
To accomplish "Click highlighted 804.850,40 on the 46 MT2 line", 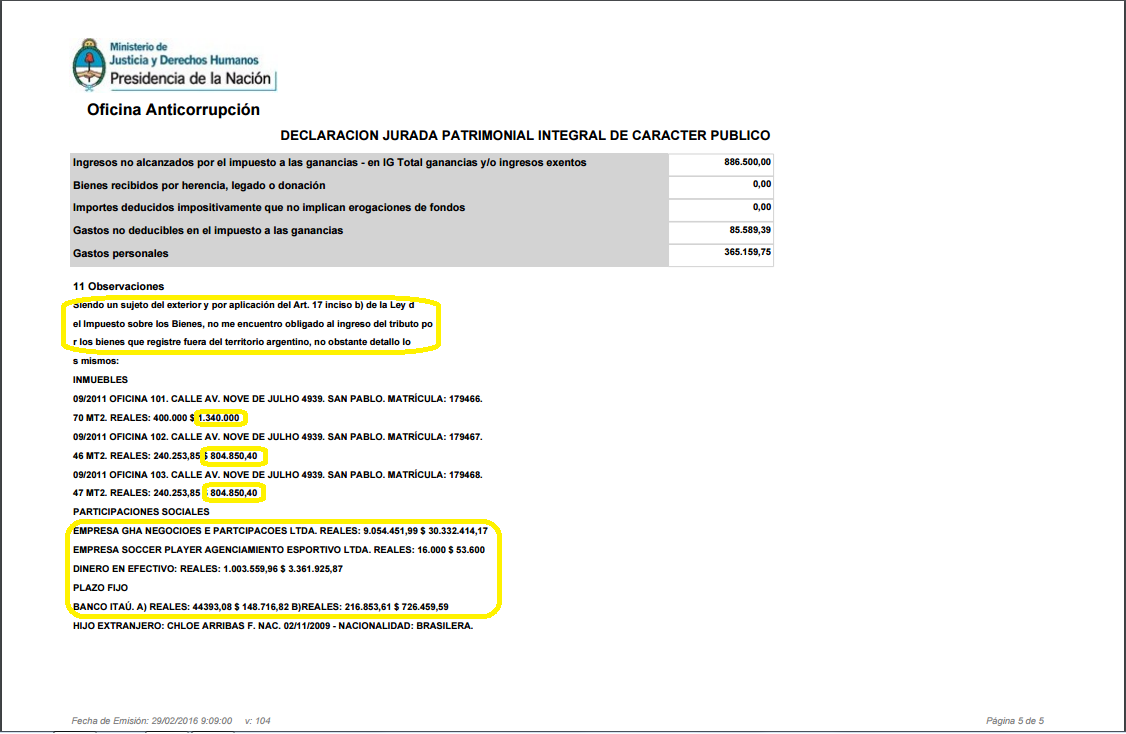I will [234, 456].
